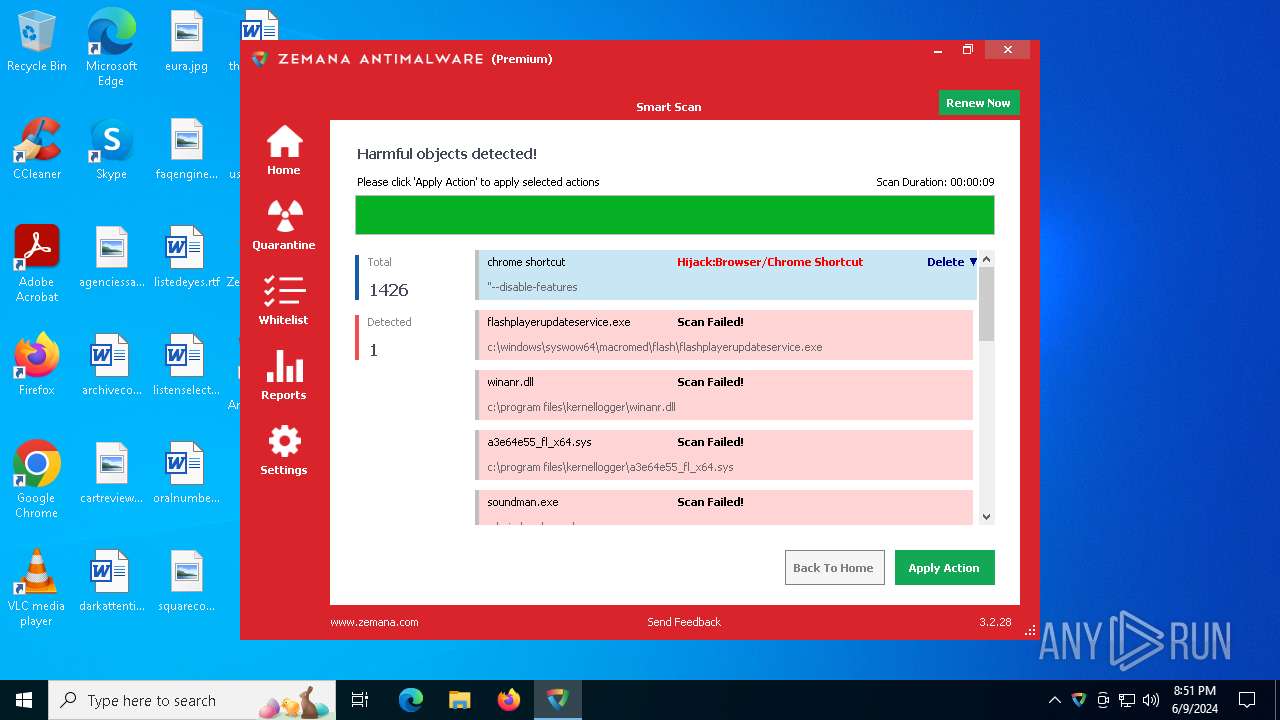Open the Skype desktop shortcut
Screen dimensions: 1280x720
(111, 150)
